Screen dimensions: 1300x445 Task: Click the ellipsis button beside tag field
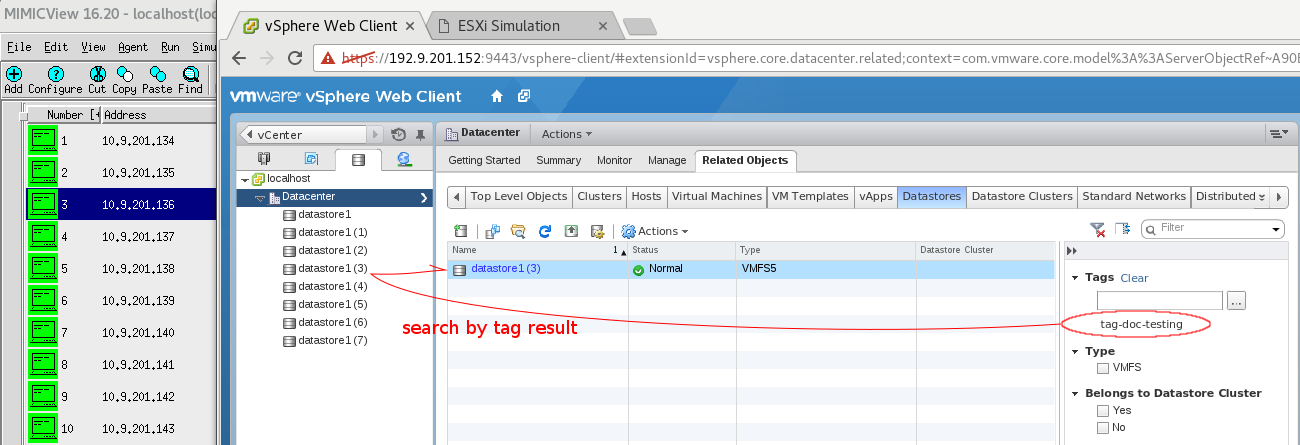(1236, 300)
